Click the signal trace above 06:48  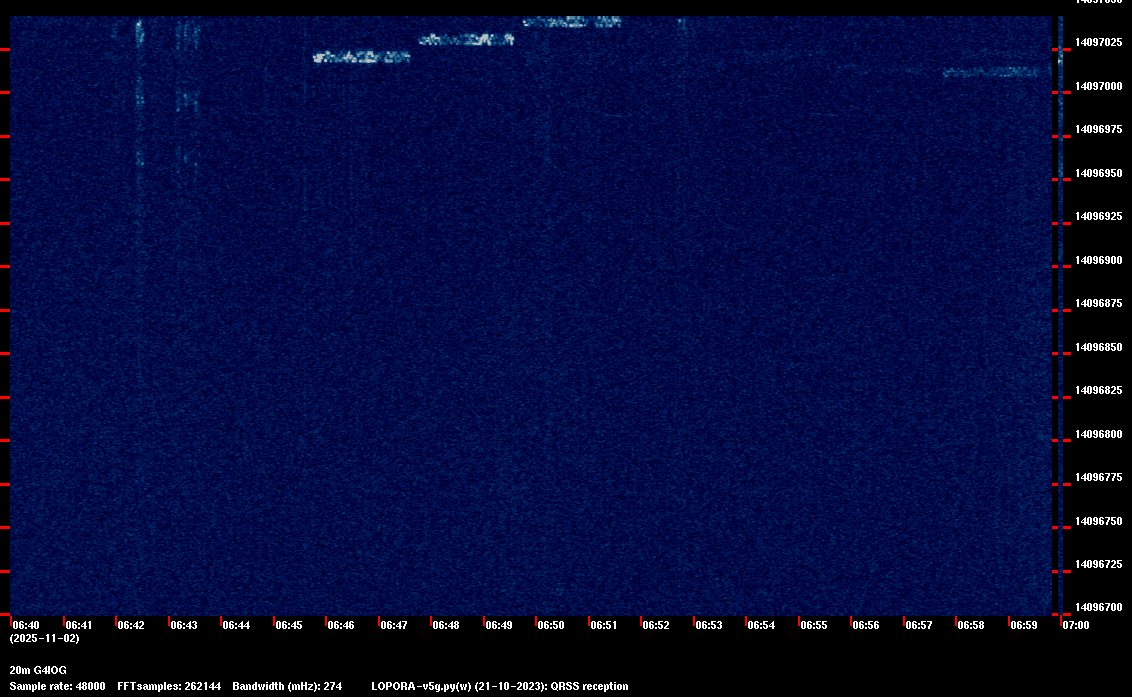(466, 39)
